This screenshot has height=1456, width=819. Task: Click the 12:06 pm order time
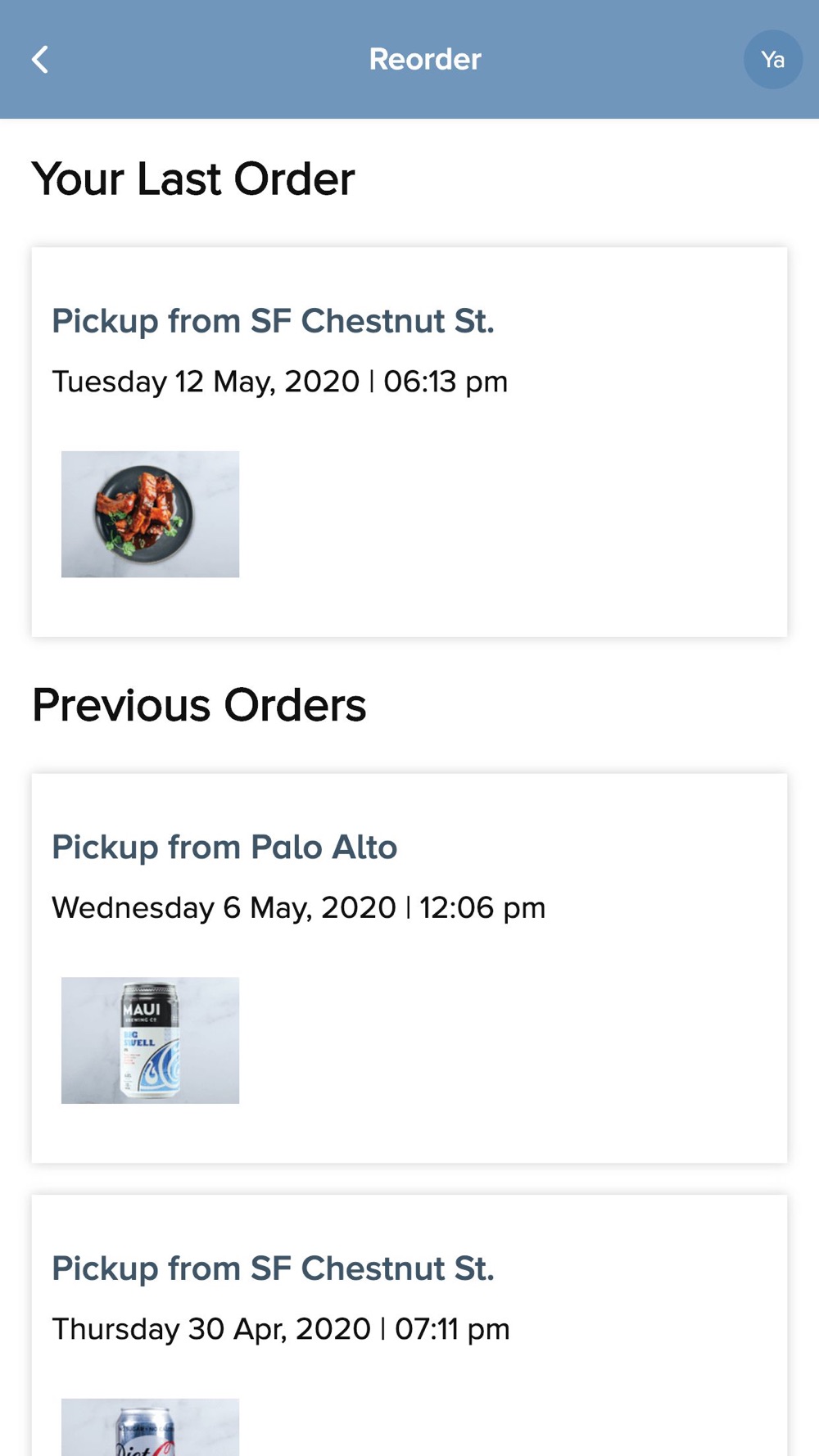pyautogui.click(x=482, y=908)
